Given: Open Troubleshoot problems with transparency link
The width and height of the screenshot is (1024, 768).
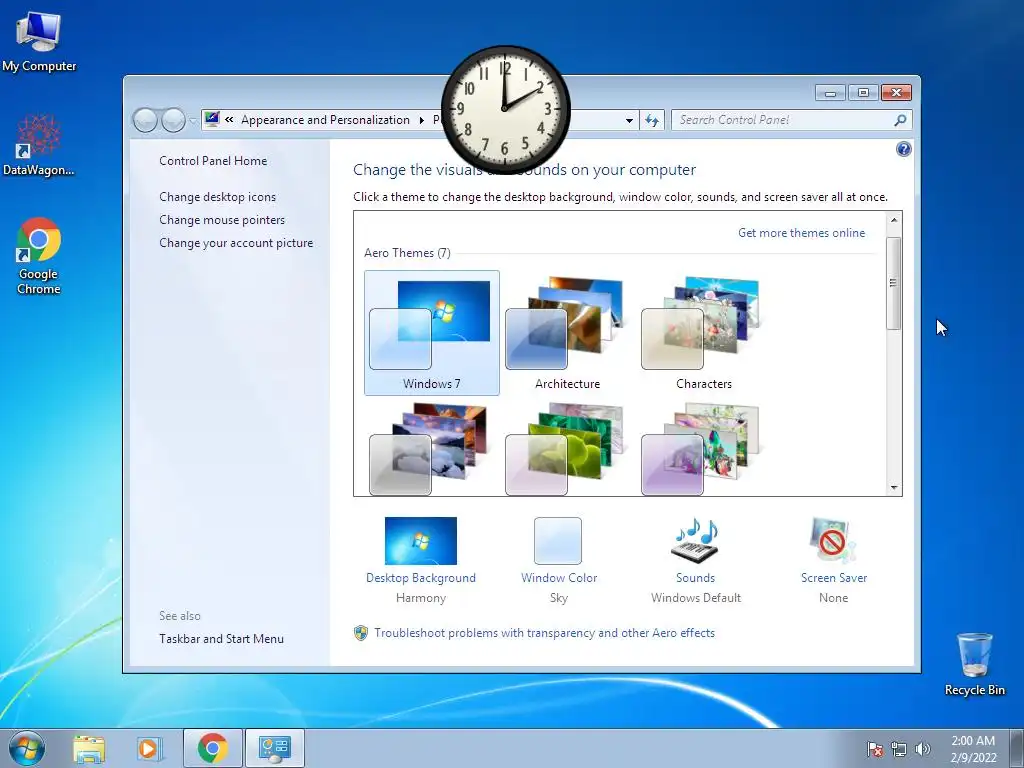Looking at the screenshot, I should coord(545,633).
